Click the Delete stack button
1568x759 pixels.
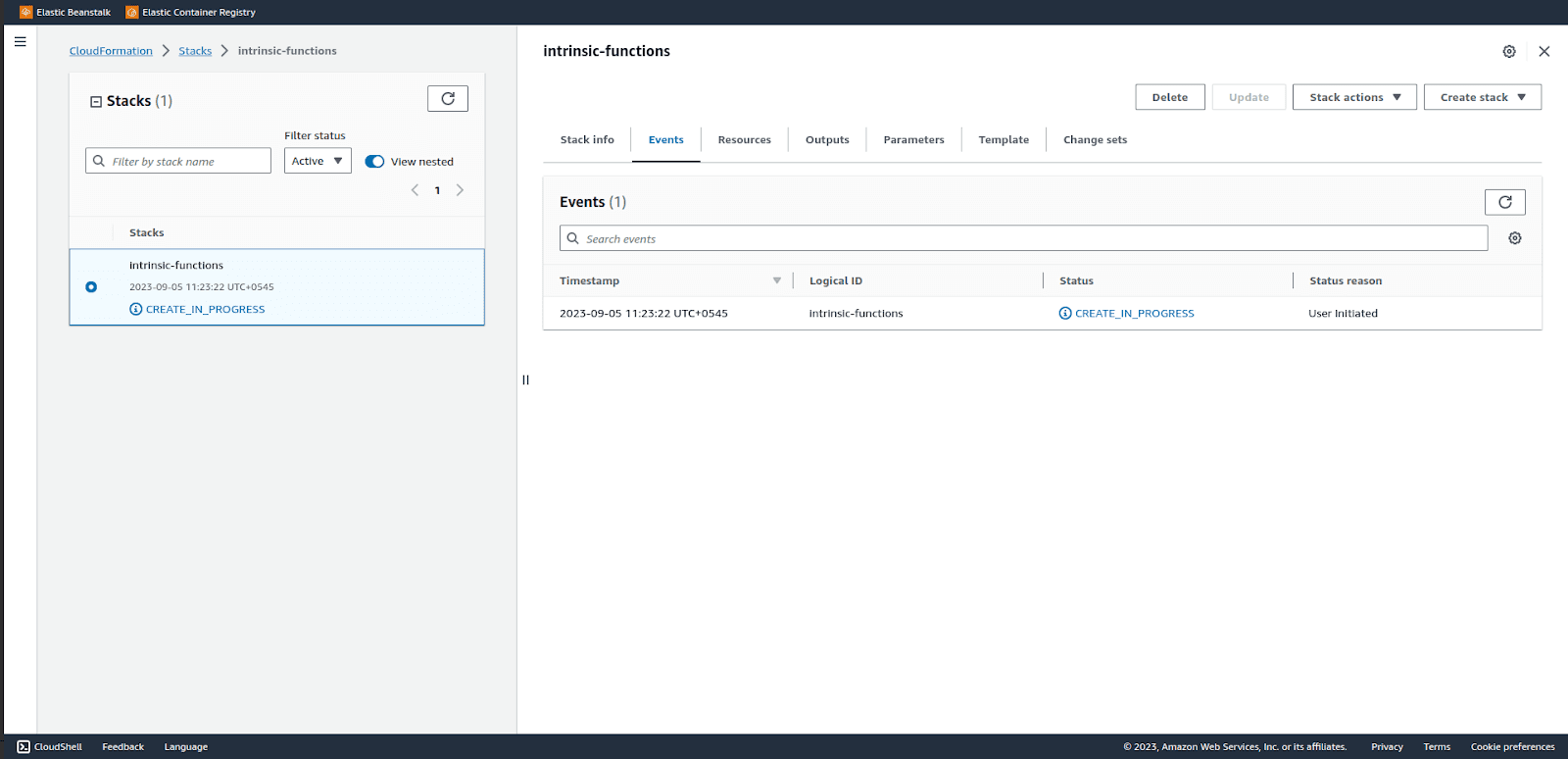coord(1170,97)
